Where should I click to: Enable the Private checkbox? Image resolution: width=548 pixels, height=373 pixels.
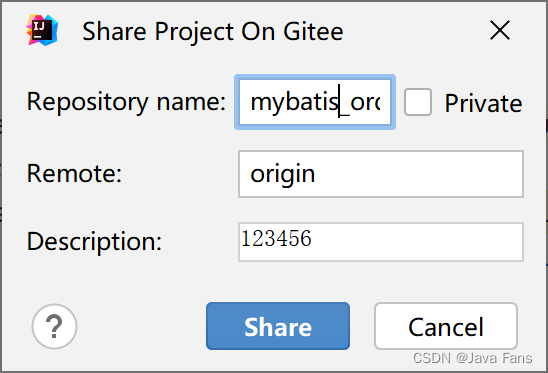click(x=418, y=102)
